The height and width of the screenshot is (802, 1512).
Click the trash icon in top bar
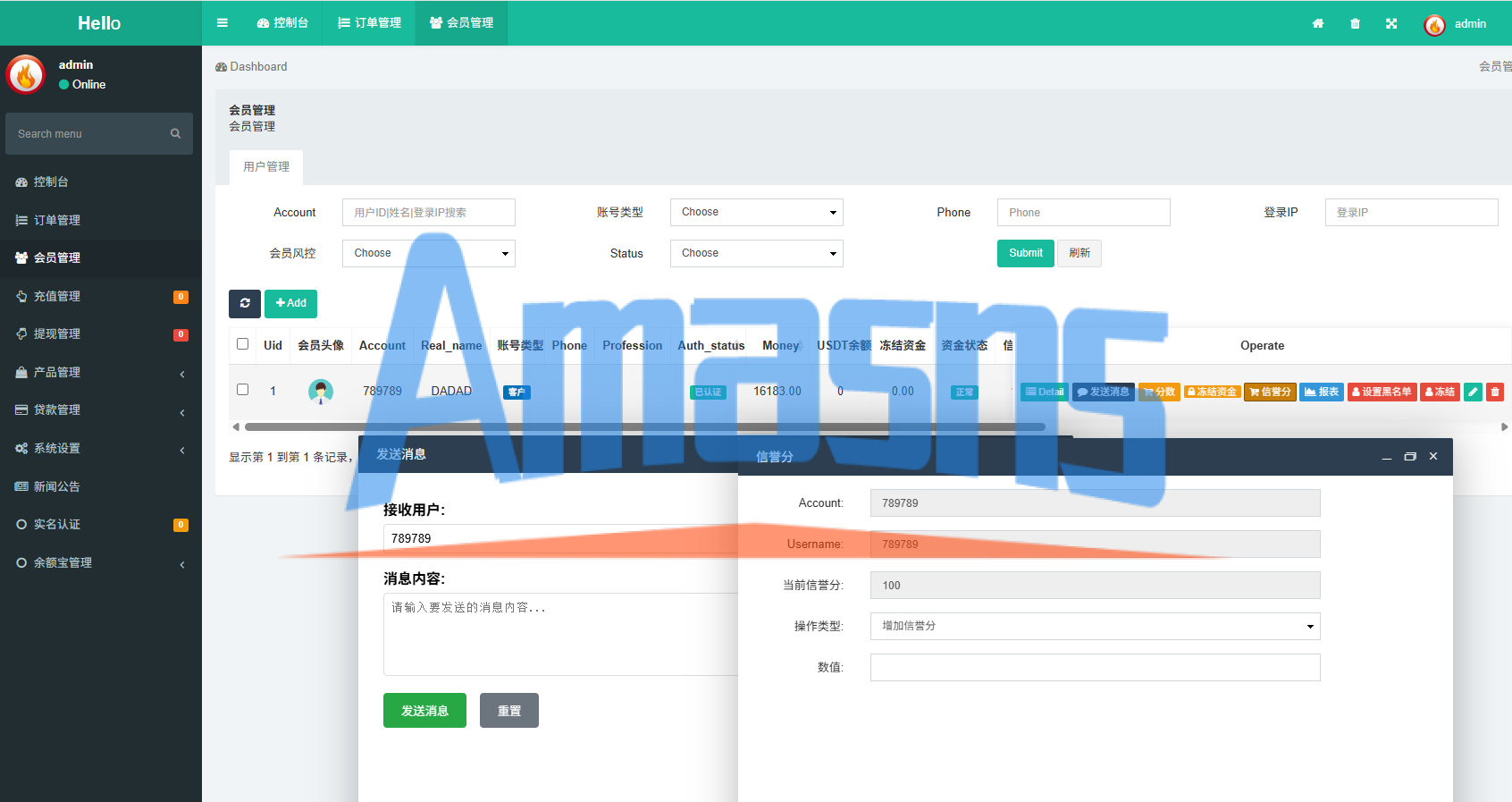pos(1355,23)
